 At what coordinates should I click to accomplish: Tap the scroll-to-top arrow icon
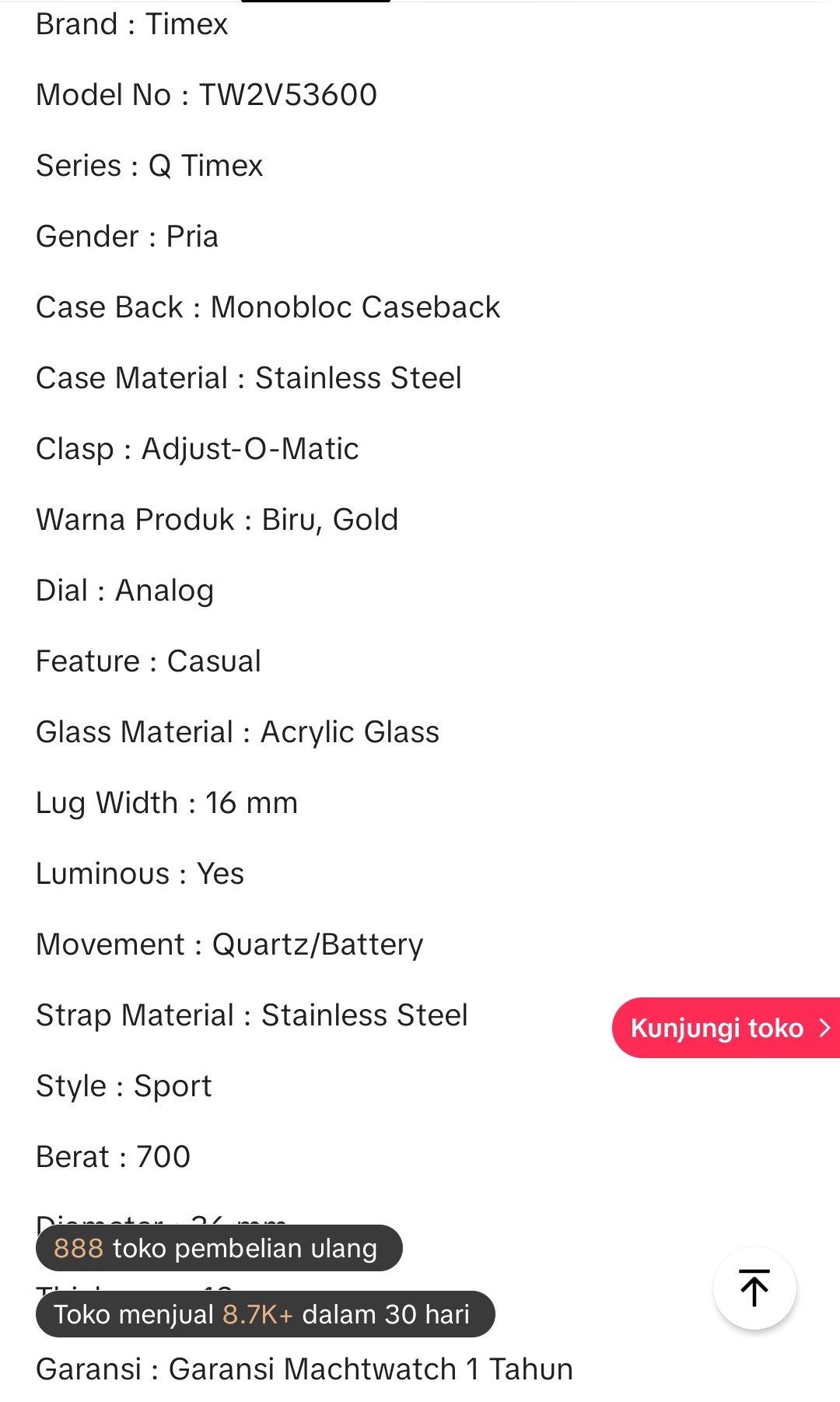[x=754, y=1288]
